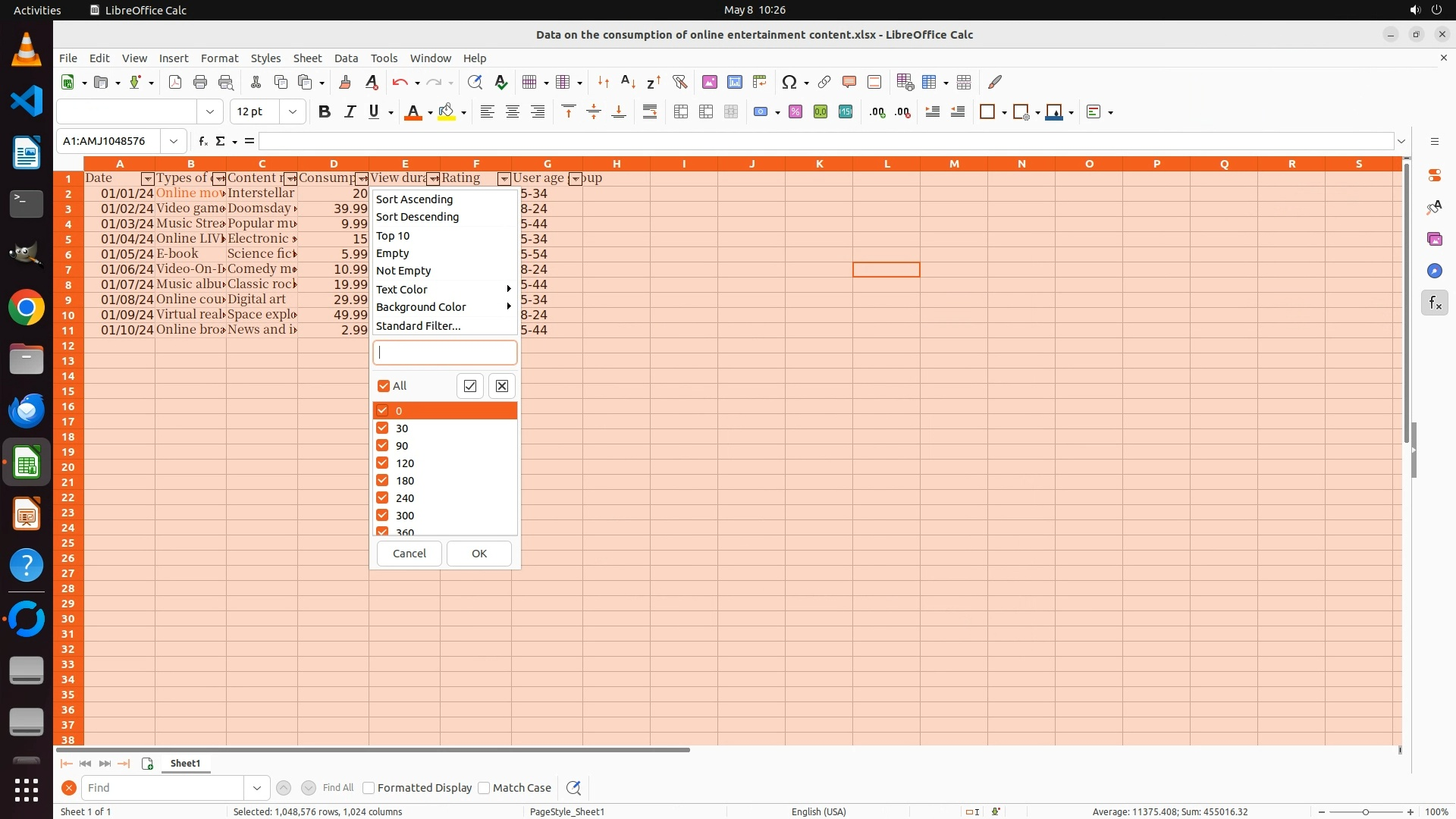Click the Italic formatting icon

tap(350, 112)
